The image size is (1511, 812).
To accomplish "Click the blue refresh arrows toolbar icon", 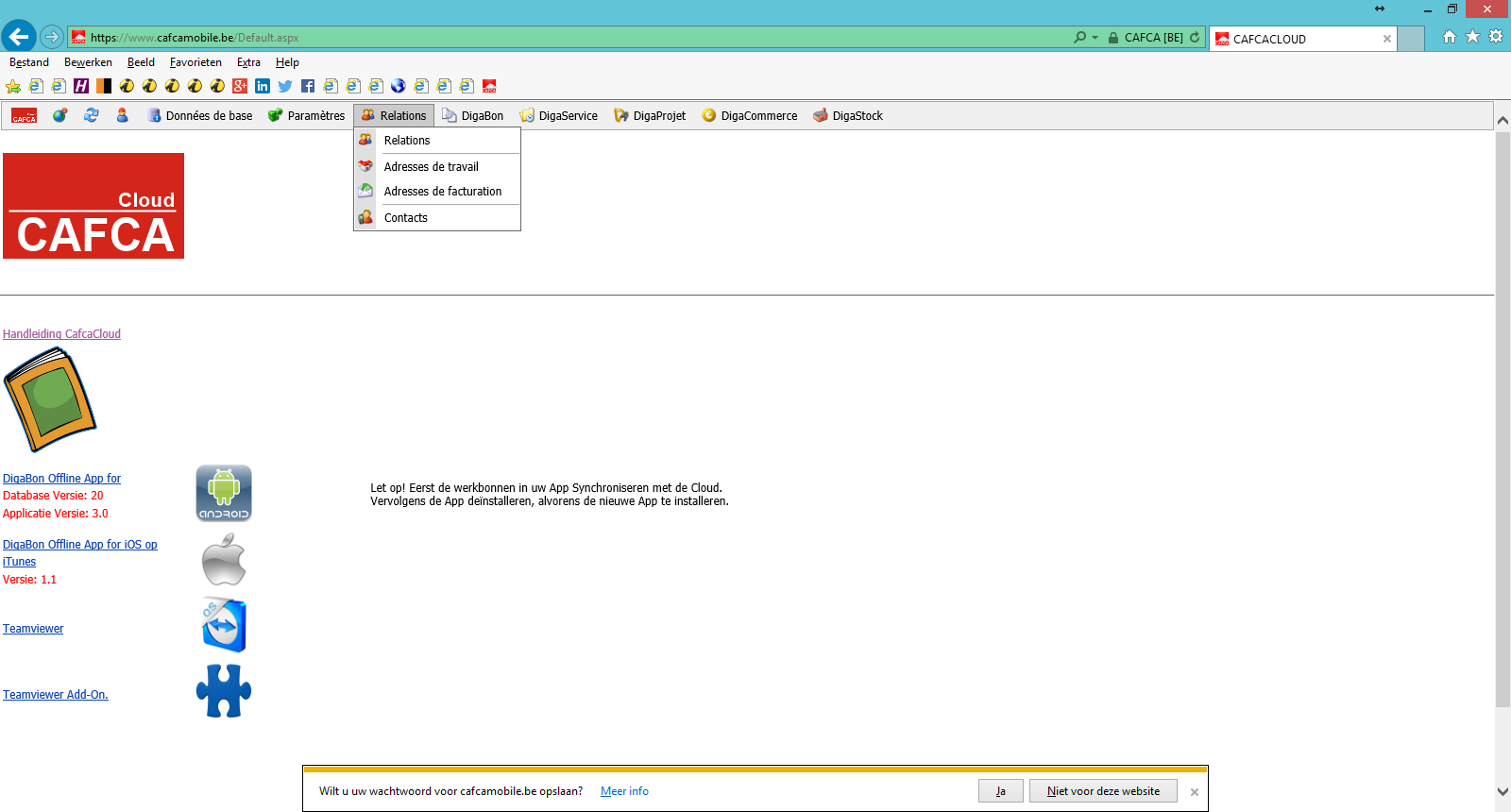I will [92, 115].
